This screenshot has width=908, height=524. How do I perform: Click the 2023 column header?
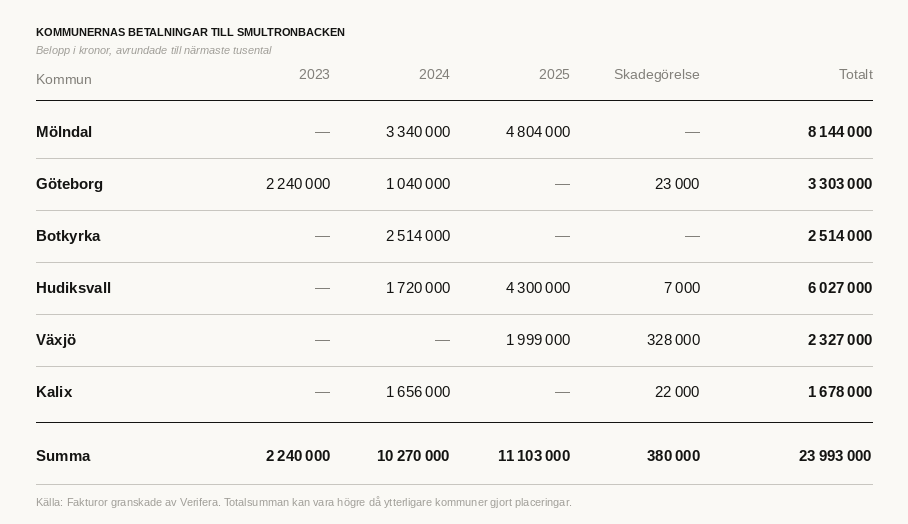click(314, 75)
